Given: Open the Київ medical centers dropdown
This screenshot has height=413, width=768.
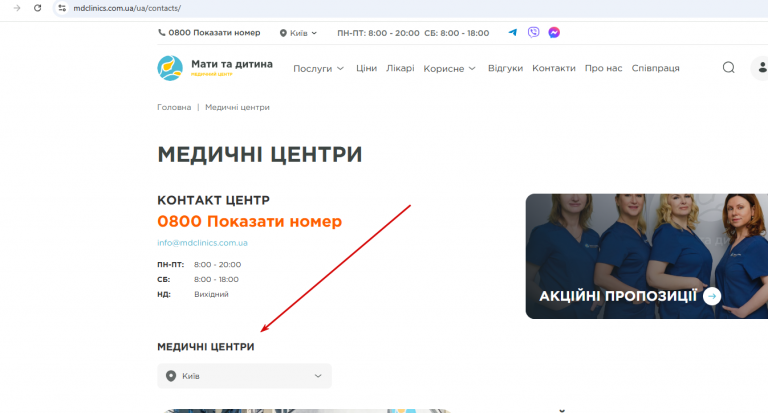Looking at the screenshot, I should click(x=244, y=376).
